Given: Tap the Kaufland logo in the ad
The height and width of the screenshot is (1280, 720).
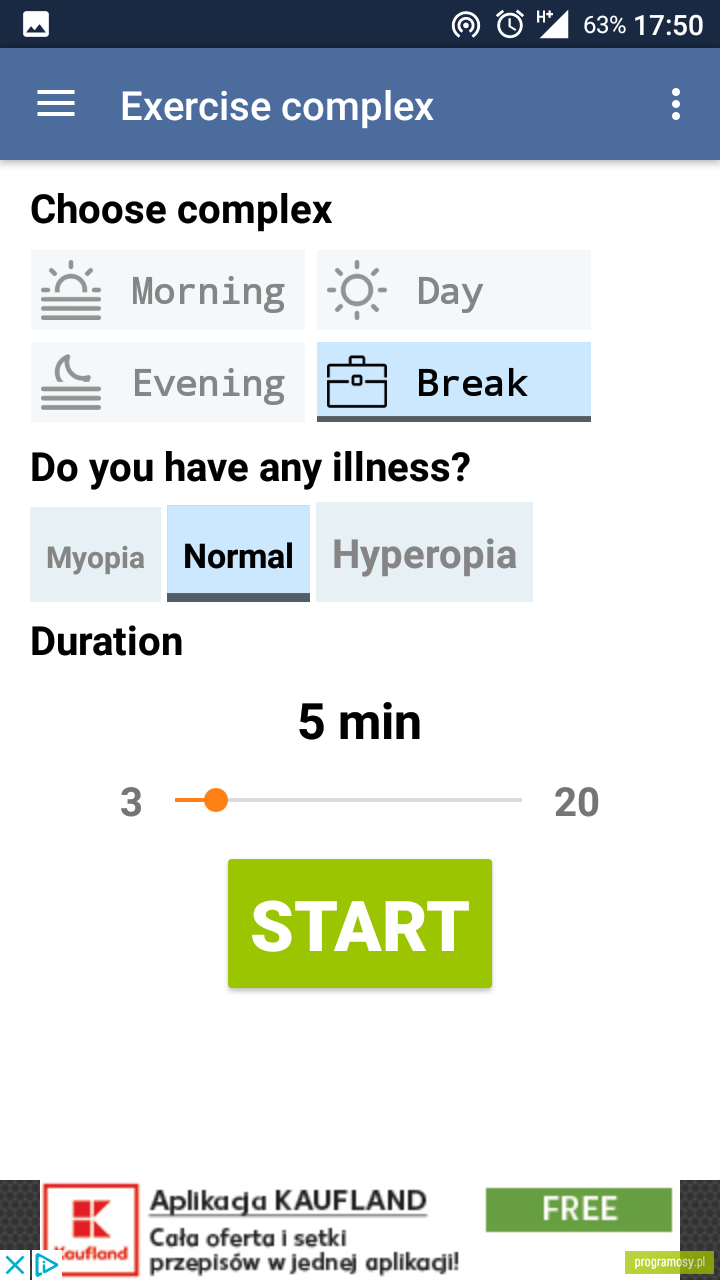Looking at the screenshot, I should point(91,1230).
